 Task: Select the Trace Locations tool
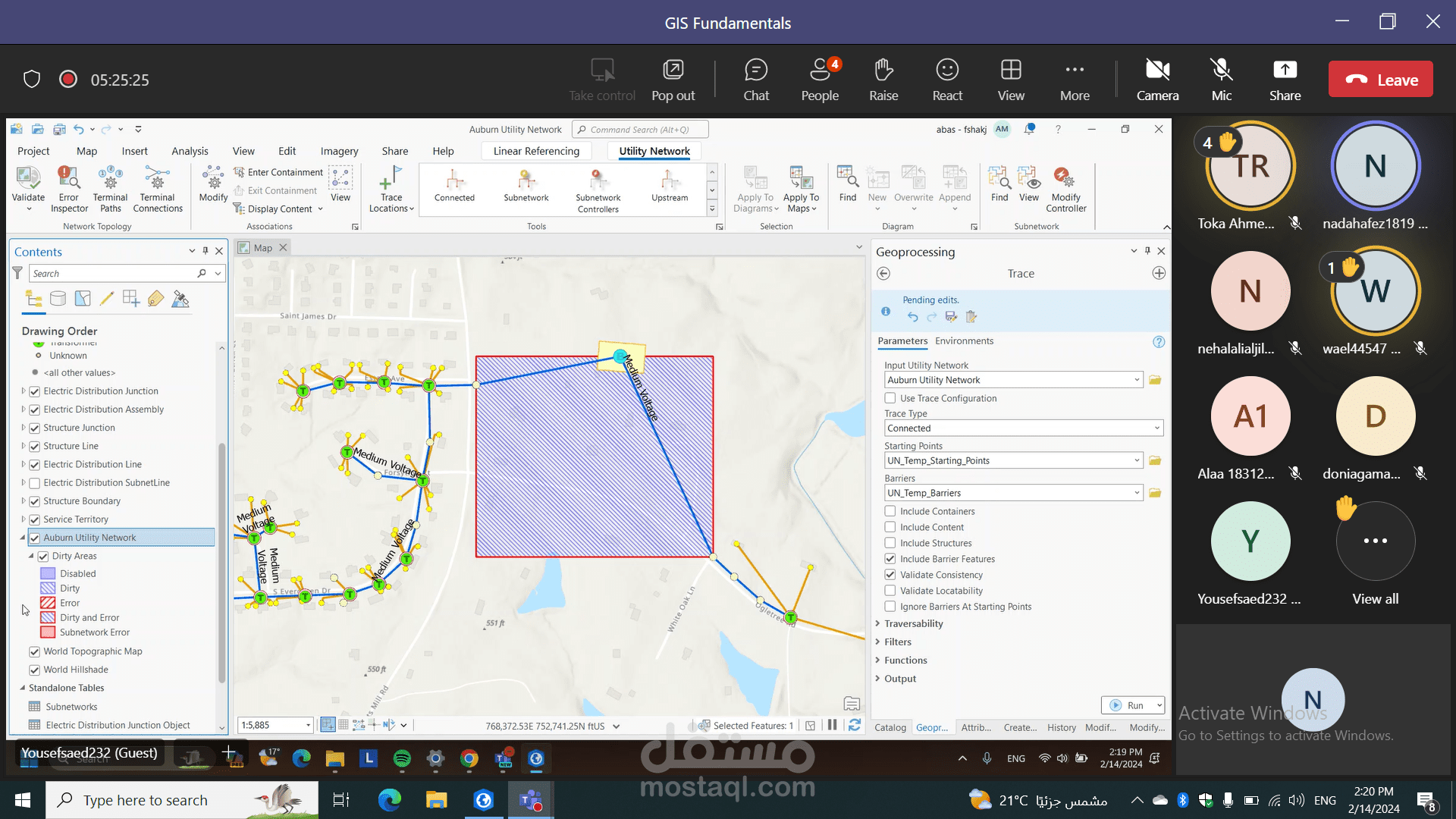[x=391, y=188]
